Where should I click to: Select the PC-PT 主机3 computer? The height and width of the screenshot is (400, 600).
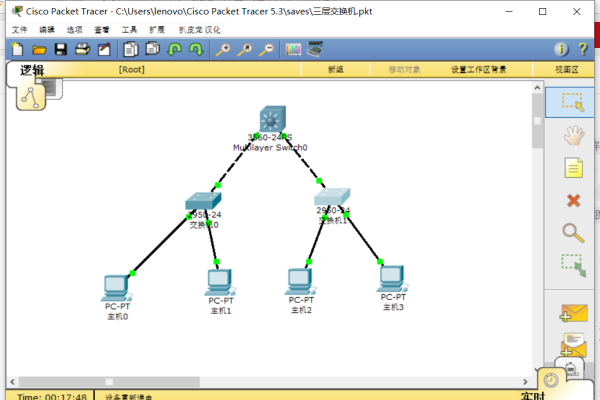tap(393, 279)
